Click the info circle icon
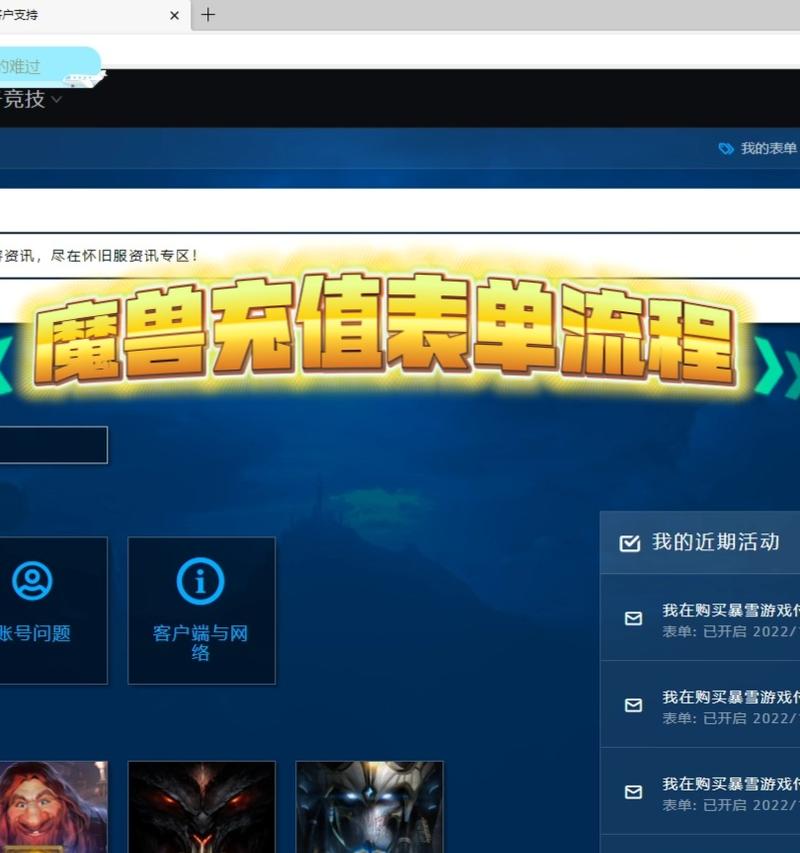This screenshot has height=853, width=800. [200, 581]
